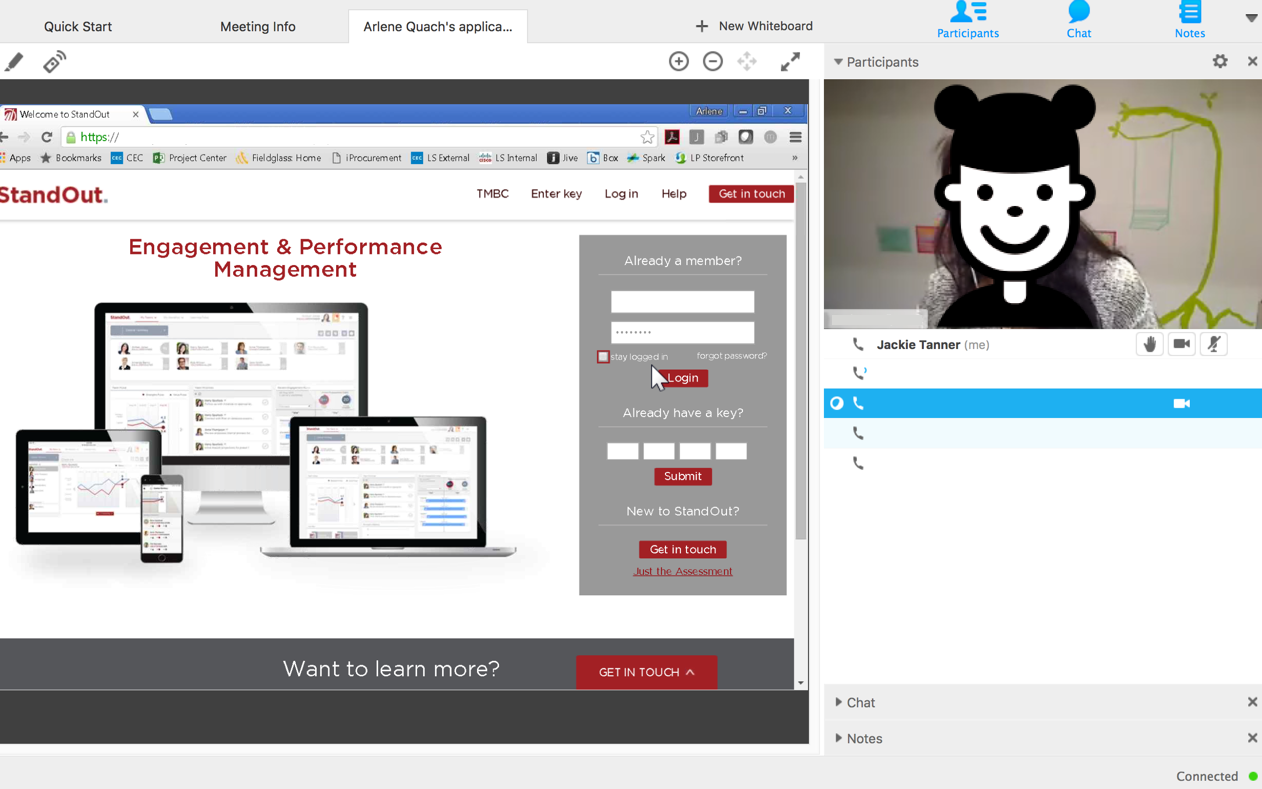The height and width of the screenshot is (789, 1262).
Task: Open LS External bookmark
Action: pyautogui.click(x=440, y=158)
